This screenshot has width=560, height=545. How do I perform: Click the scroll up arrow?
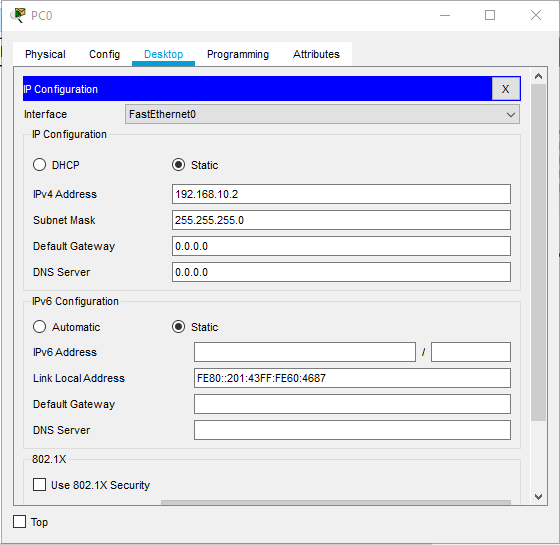click(539, 76)
